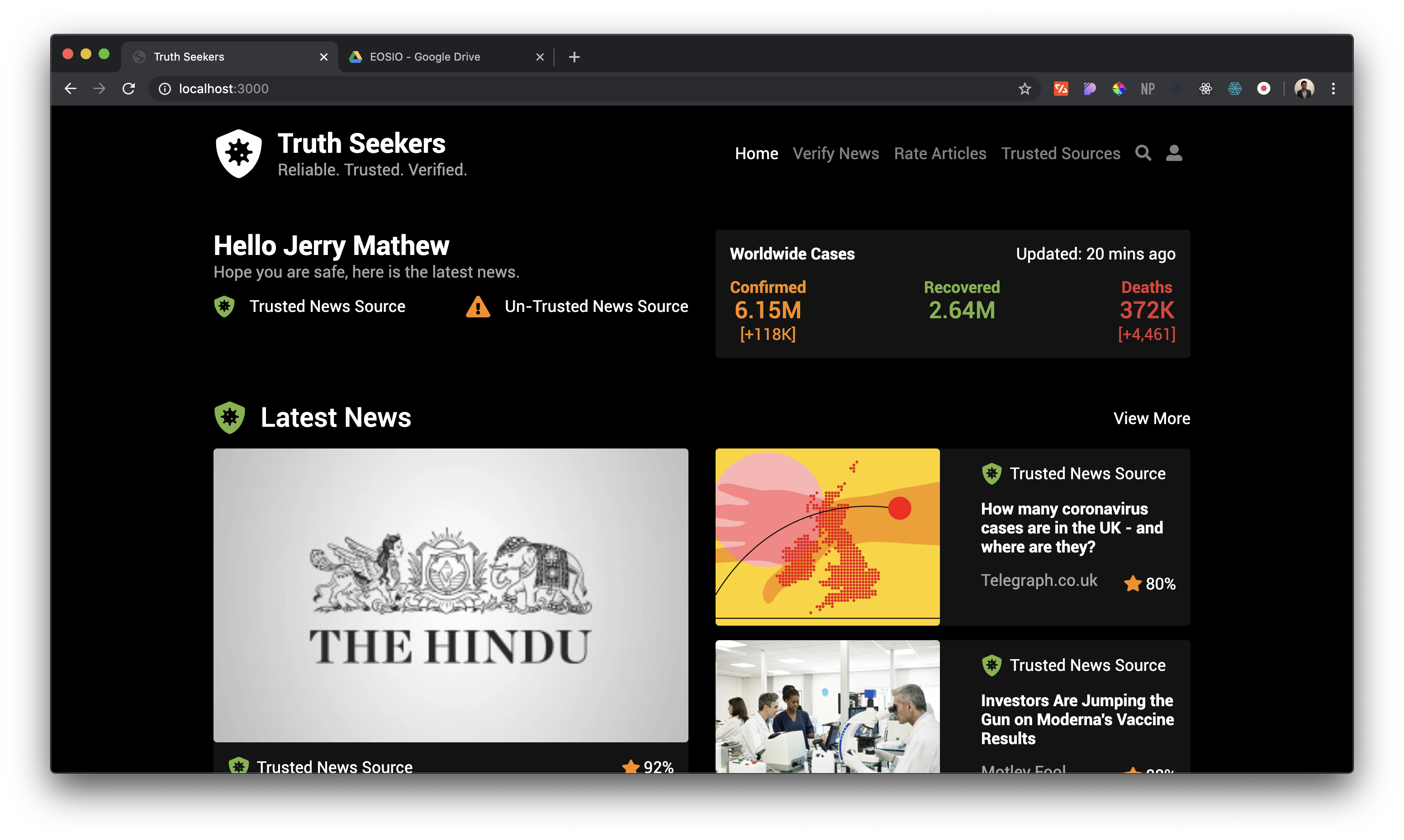Reload the page with the refresh icon
This screenshot has width=1404, height=840.
[x=129, y=89]
